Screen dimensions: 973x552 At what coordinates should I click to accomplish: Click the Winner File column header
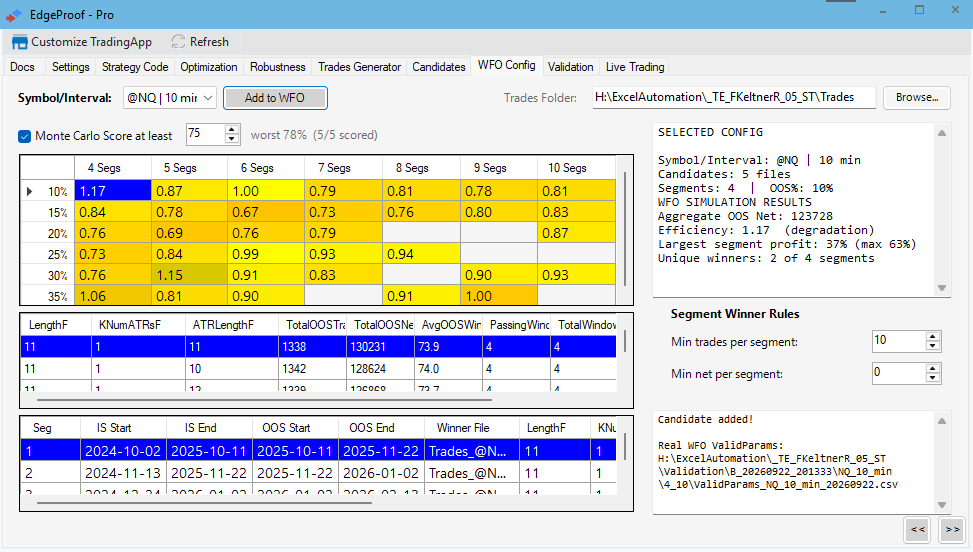pos(472,428)
